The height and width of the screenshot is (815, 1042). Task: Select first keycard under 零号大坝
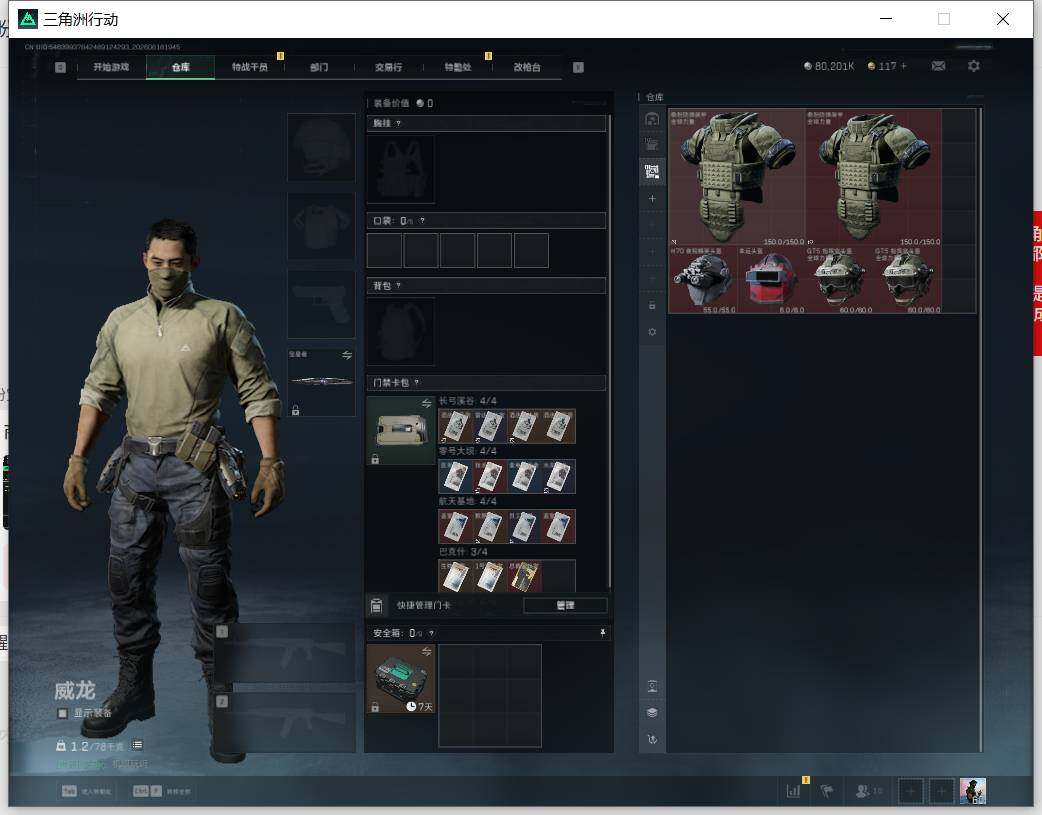[x=455, y=477]
